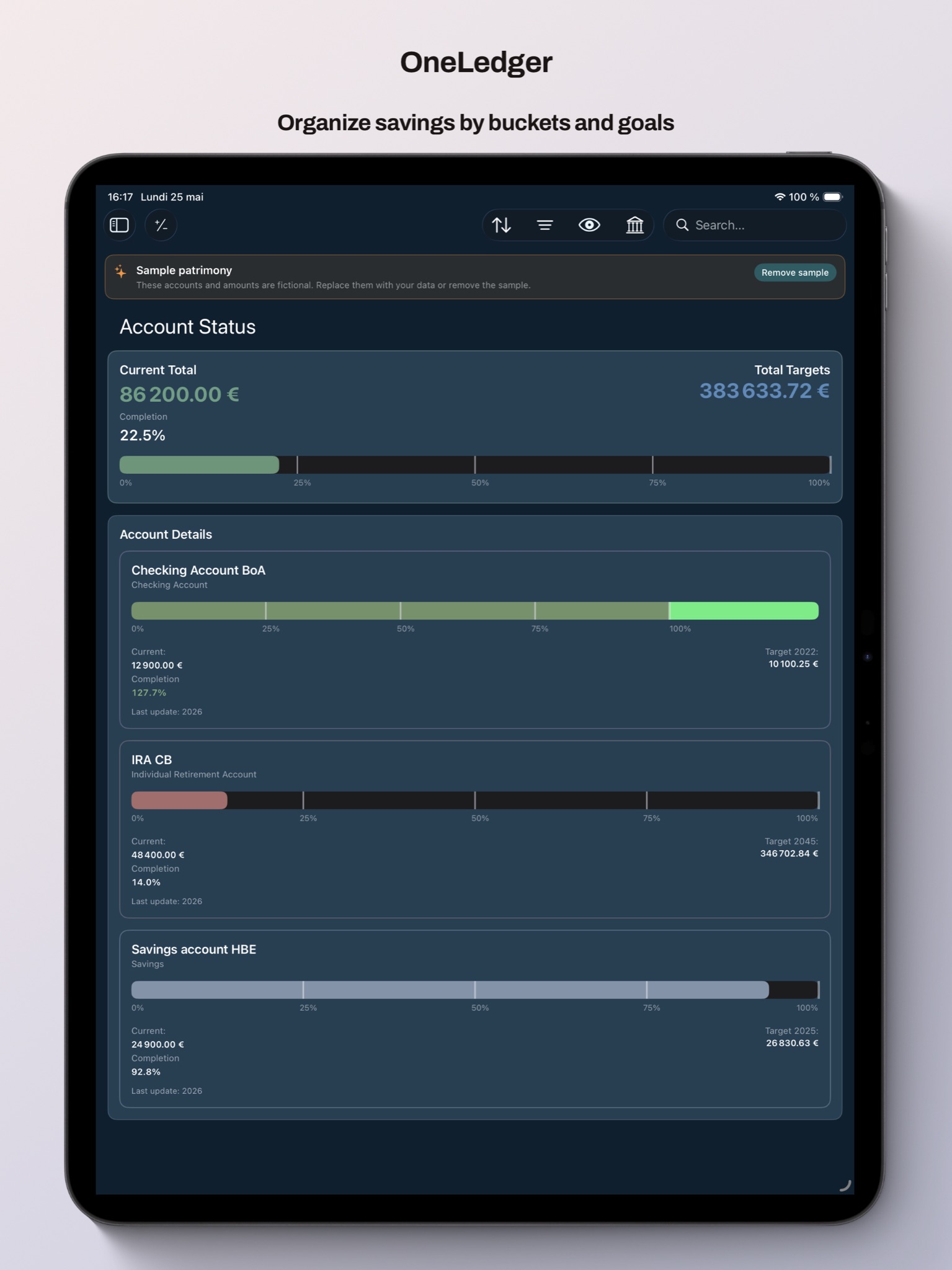The height and width of the screenshot is (1270, 952).
Task: Click the Savings account HBE progress bar
Action: click(475, 990)
